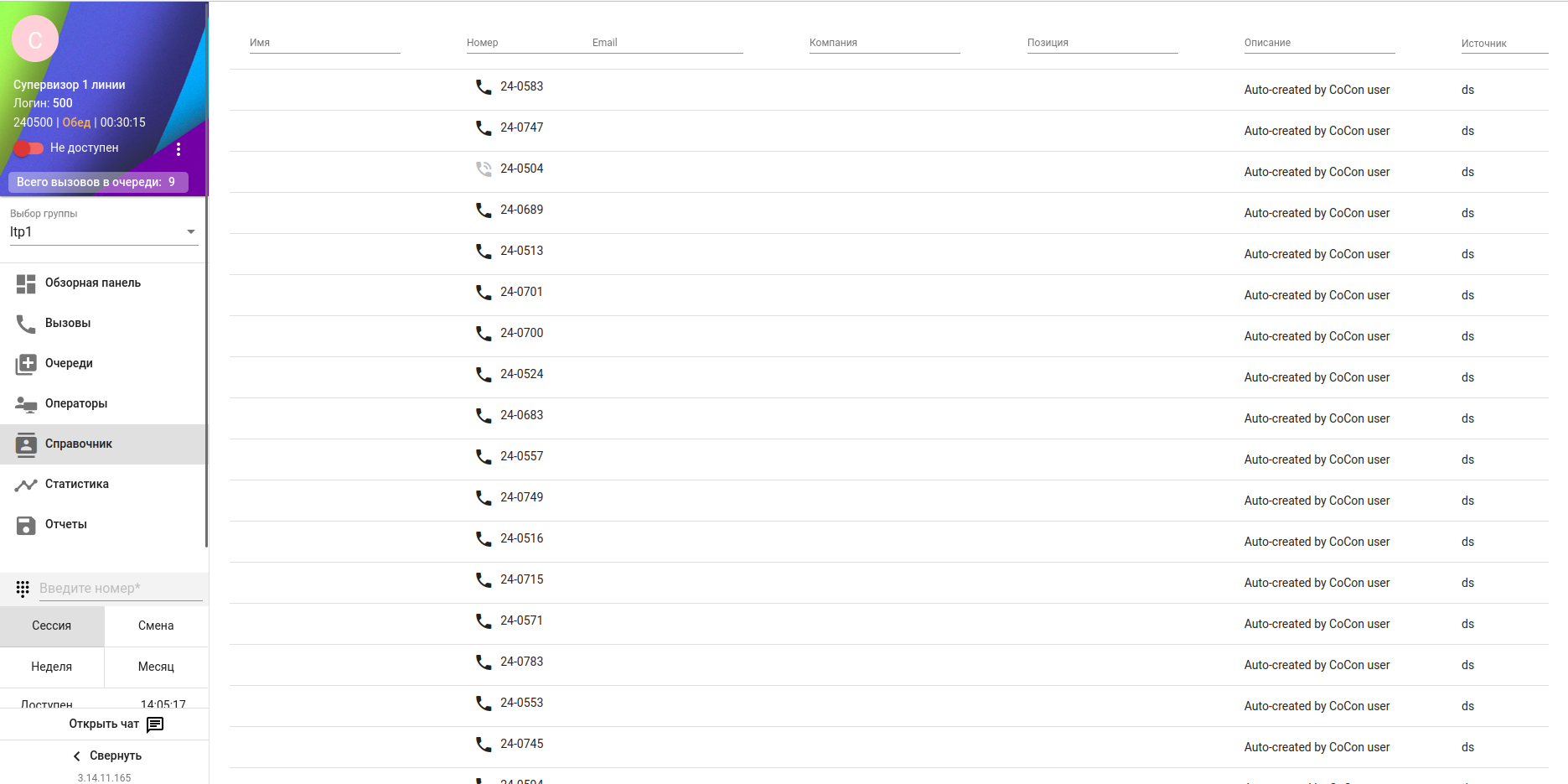
Task: Click the Всего вызовов в очереди button
Action: 98,182
